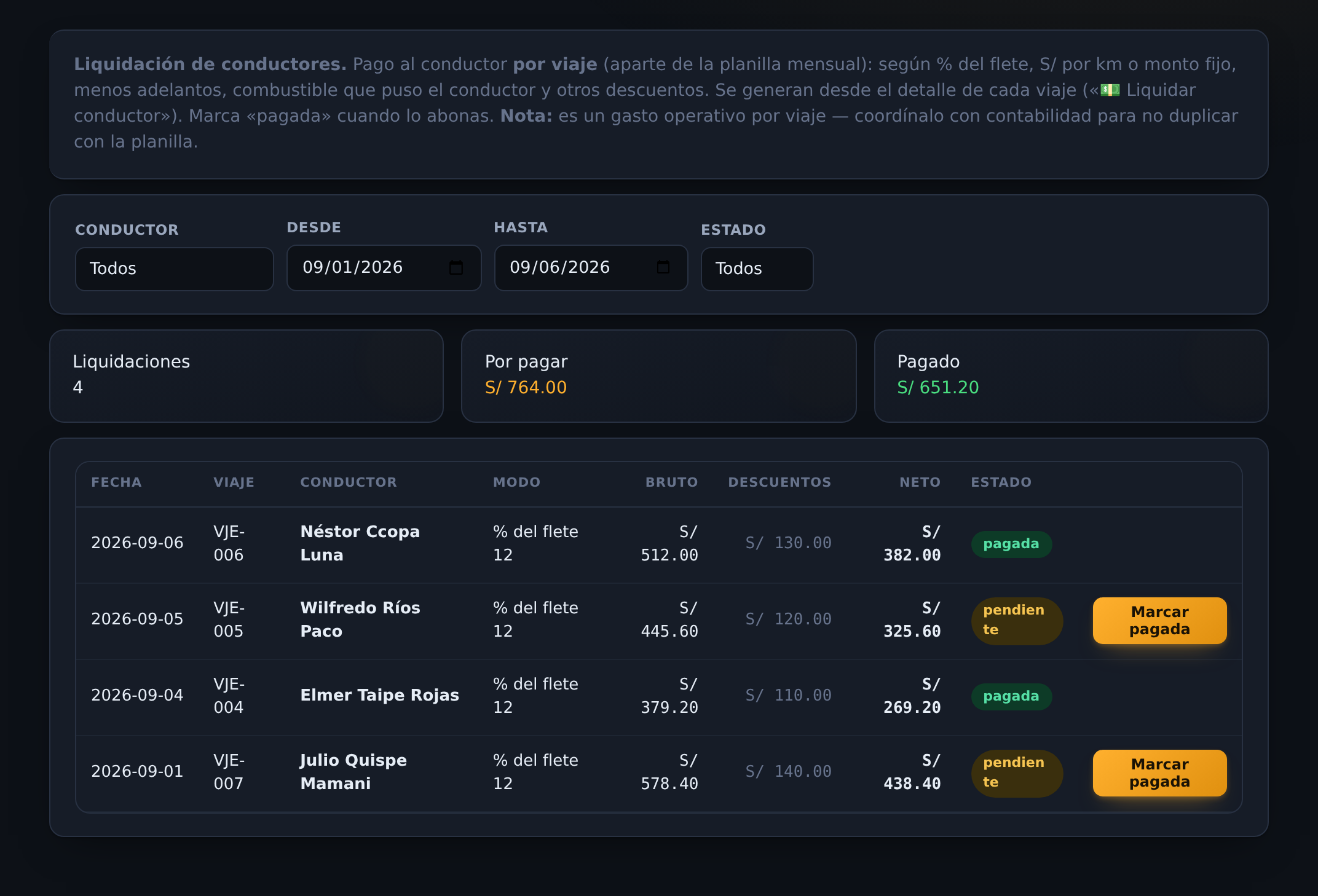The height and width of the screenshot is (896, 1318).
Task: Mark Wilfredo Ríos Paco liquidation as pagada
Action: pyautogui.click(x=1159, y=620)
